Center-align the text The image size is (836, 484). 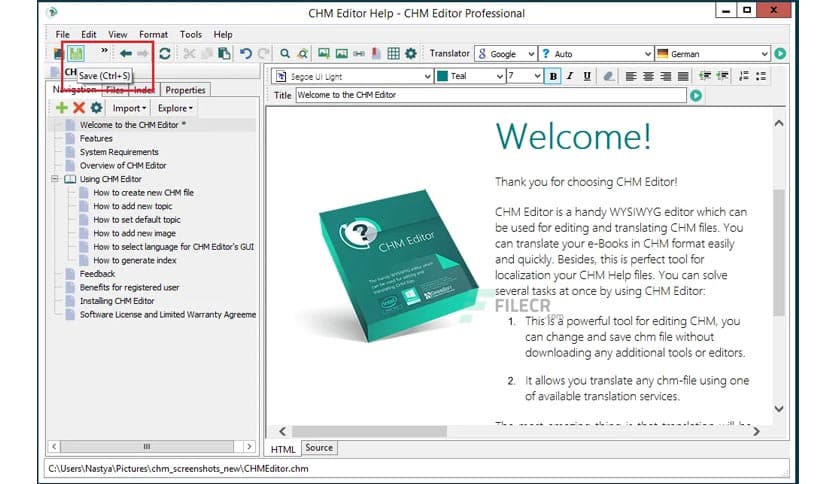[x=648, y=76]
